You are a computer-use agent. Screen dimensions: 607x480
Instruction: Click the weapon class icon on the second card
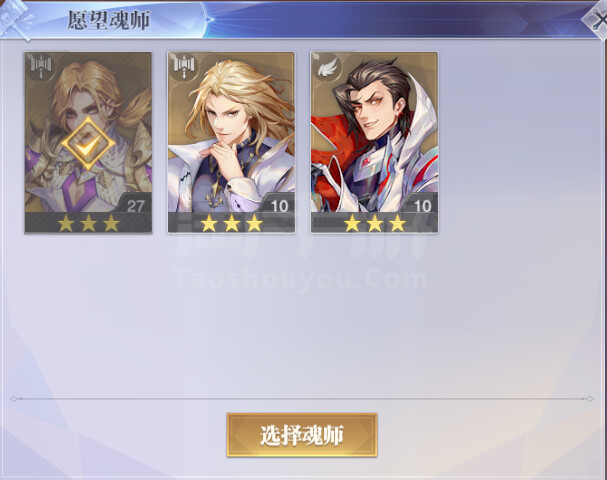pyautogui.click(x=184, y=67)
